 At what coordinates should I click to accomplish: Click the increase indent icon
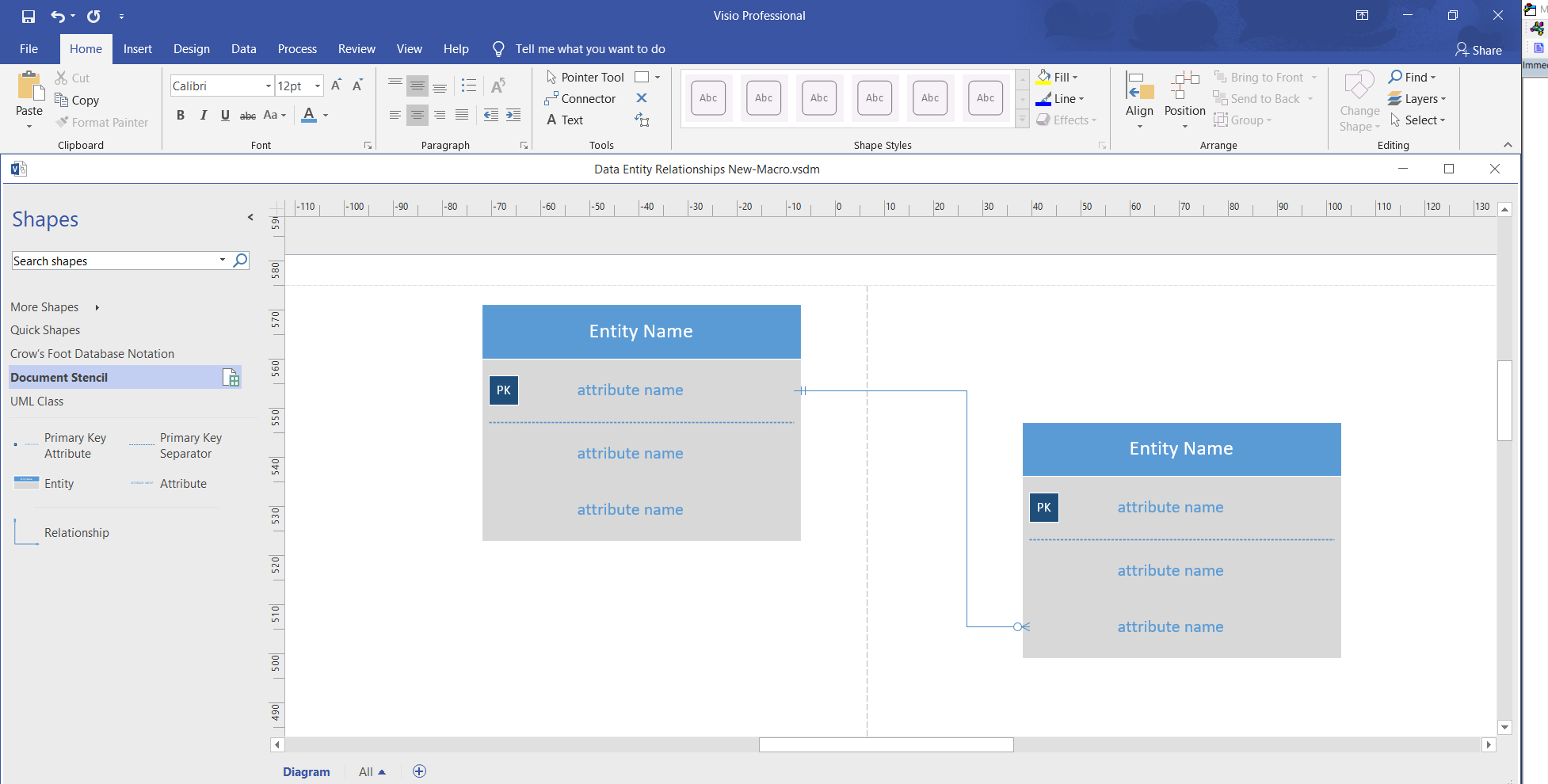pos(513,115)
